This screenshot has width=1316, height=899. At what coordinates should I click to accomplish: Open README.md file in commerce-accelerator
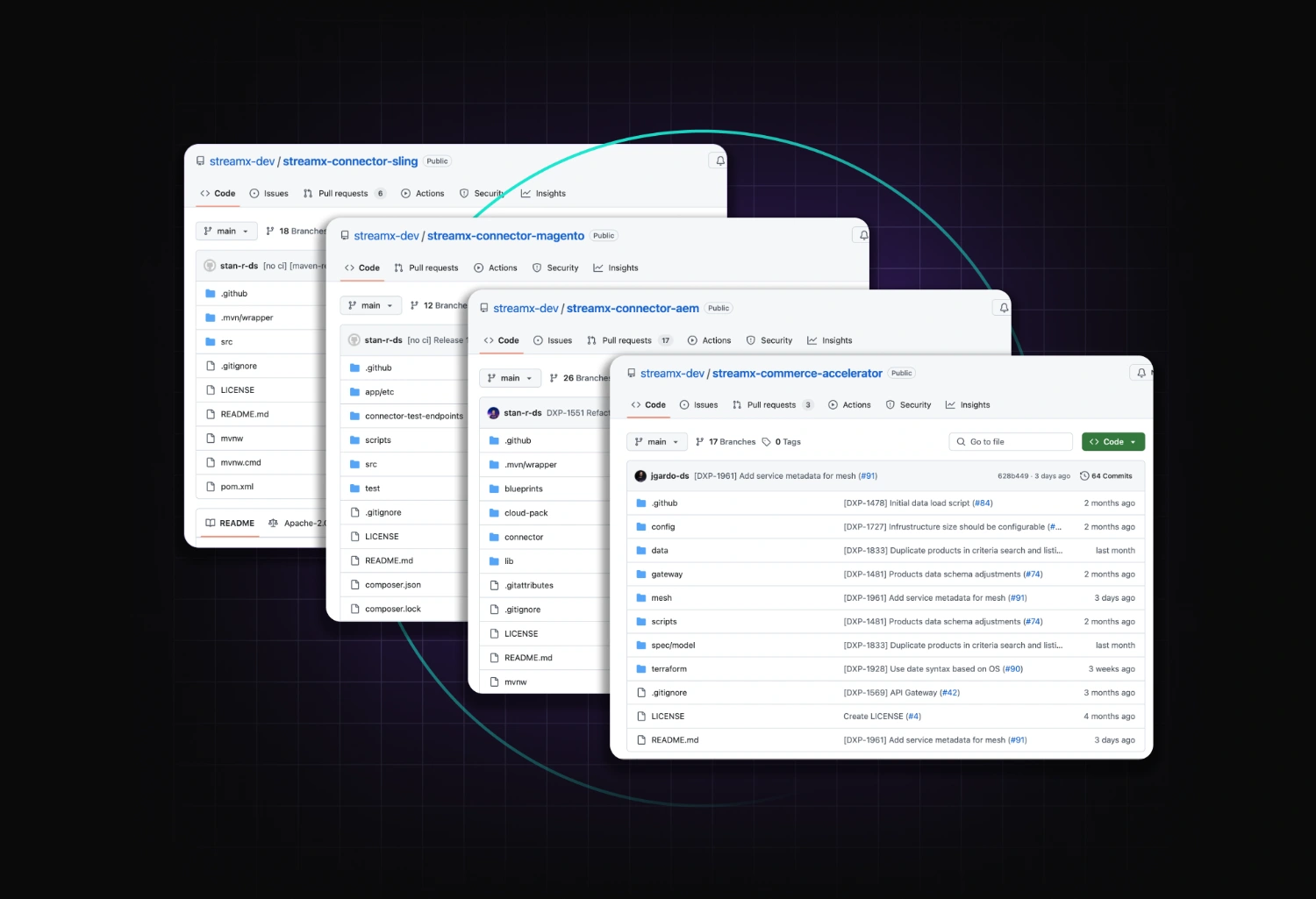(x=675, y=739)
